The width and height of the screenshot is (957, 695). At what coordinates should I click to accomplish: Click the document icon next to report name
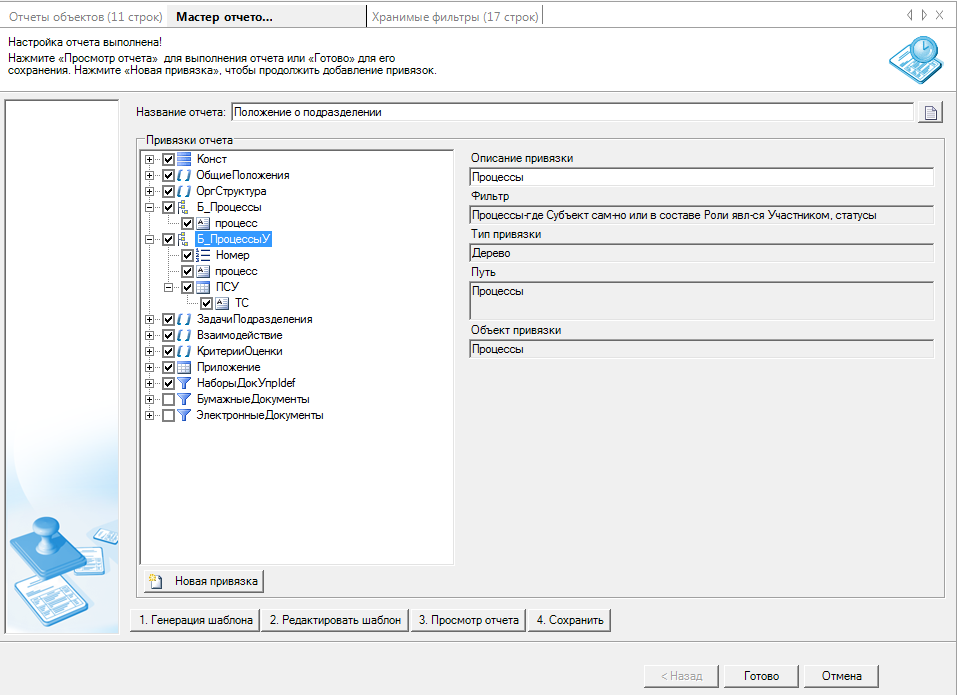pyautogui.click(x=930, y=112)
